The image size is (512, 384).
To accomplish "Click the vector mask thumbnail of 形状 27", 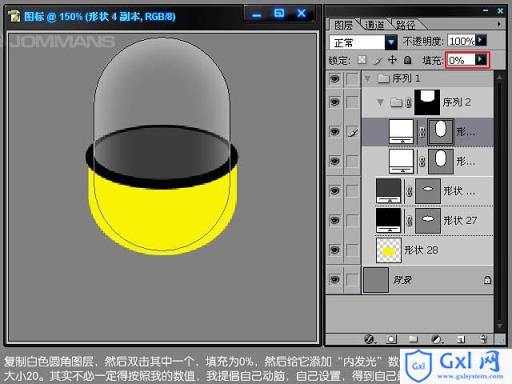I will click(428, 220).
